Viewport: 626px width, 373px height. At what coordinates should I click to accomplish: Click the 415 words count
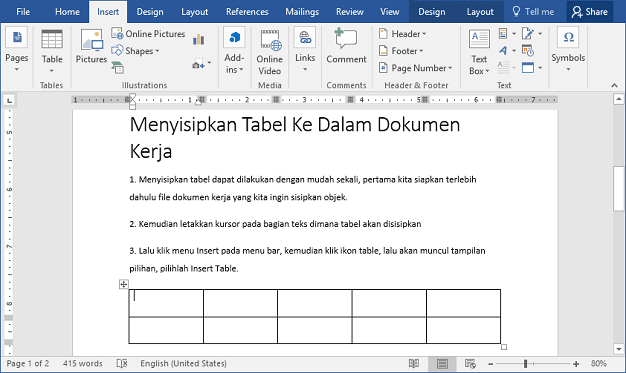(82, 363)
